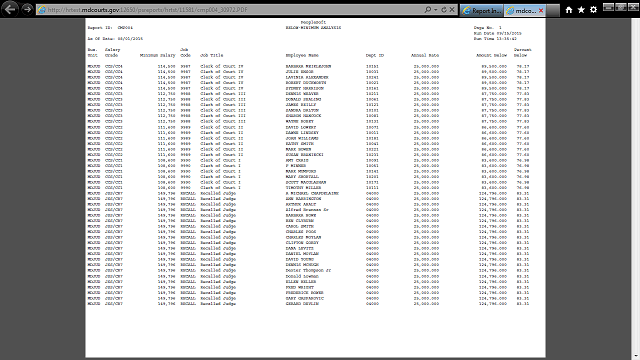This screenshot has height=360, width=640.
Task: Click the Amount Below column header
Action: (491, 55)
